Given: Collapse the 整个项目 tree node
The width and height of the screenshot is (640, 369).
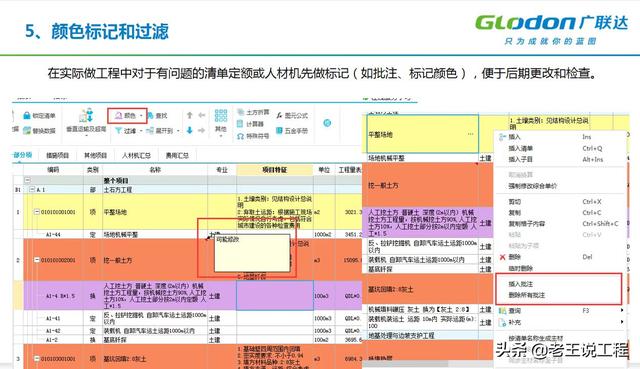Looking at the screenshot, I should 27,180.
